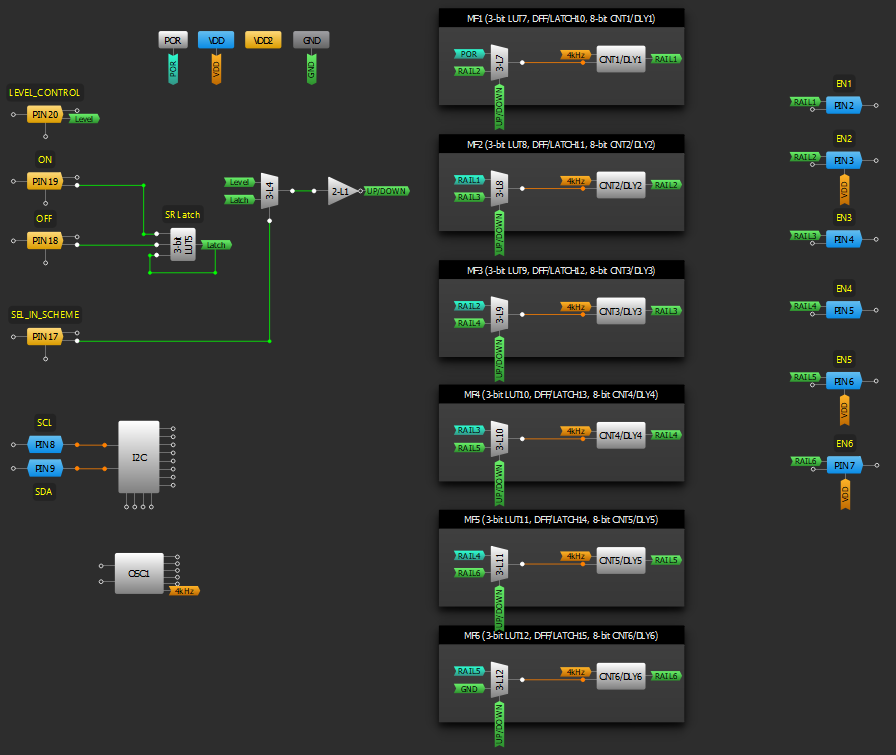Click the blue VDD block
896x755 pixels.
[x=216, y=41]
